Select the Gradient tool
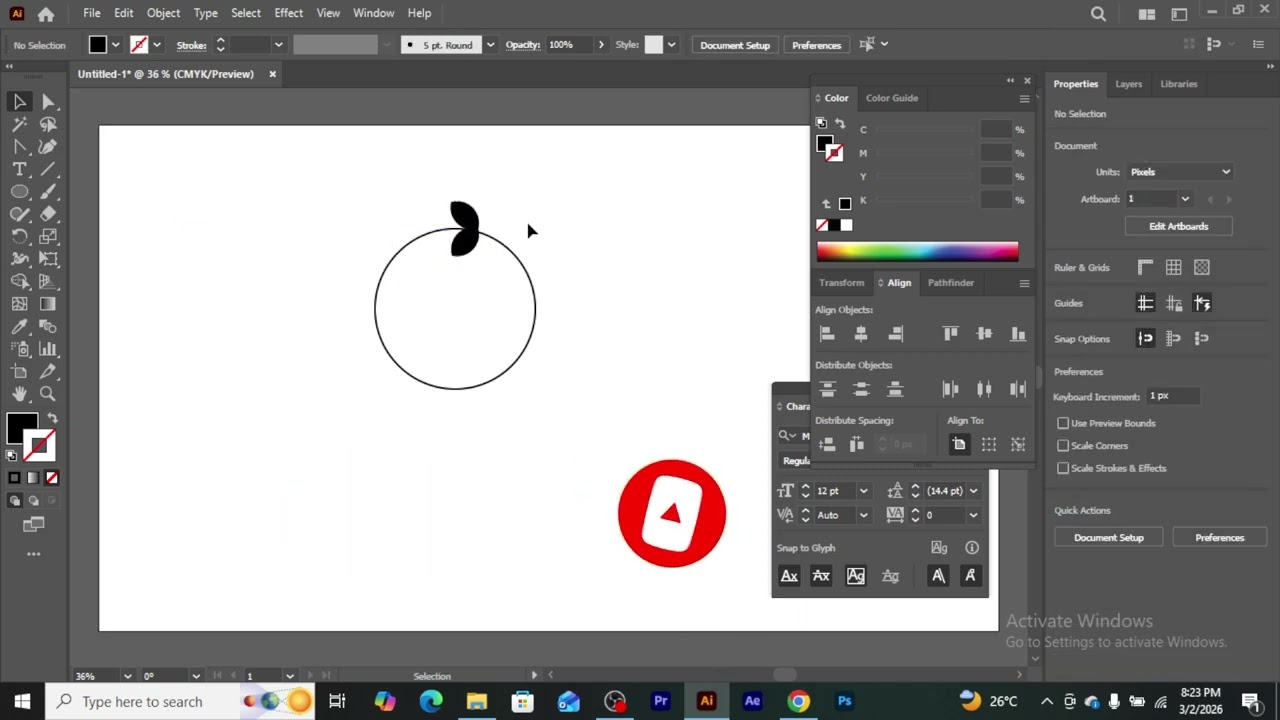The height and width of the screenshot is (720, 1280). point(48,304)
